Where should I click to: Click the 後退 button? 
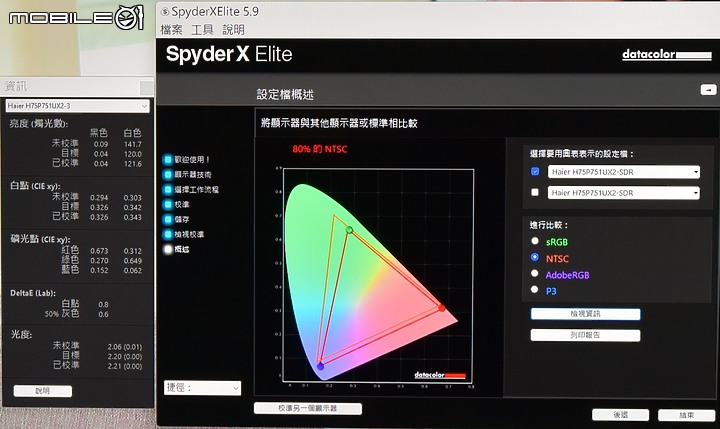tap(620, 415)
